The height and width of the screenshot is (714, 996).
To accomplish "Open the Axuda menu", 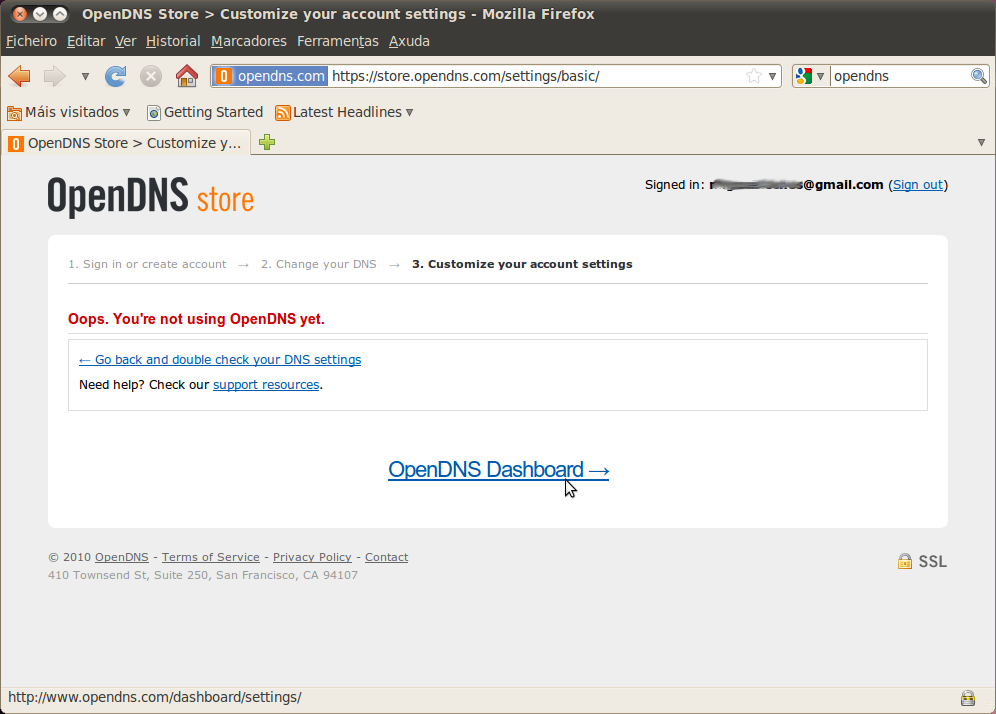I will (409, 41).
